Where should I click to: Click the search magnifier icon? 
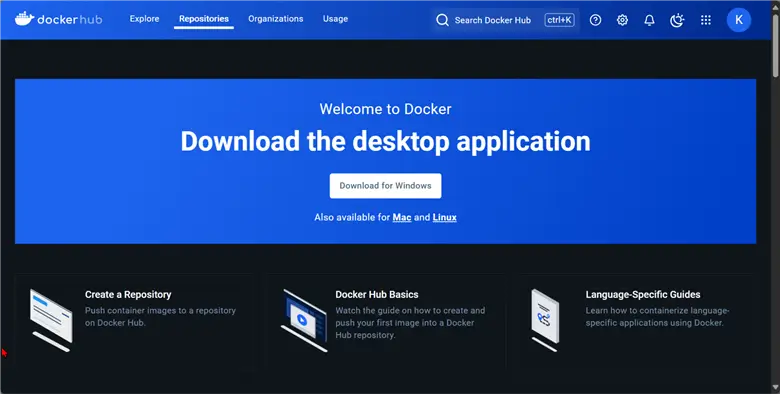[x=442, y=20]
